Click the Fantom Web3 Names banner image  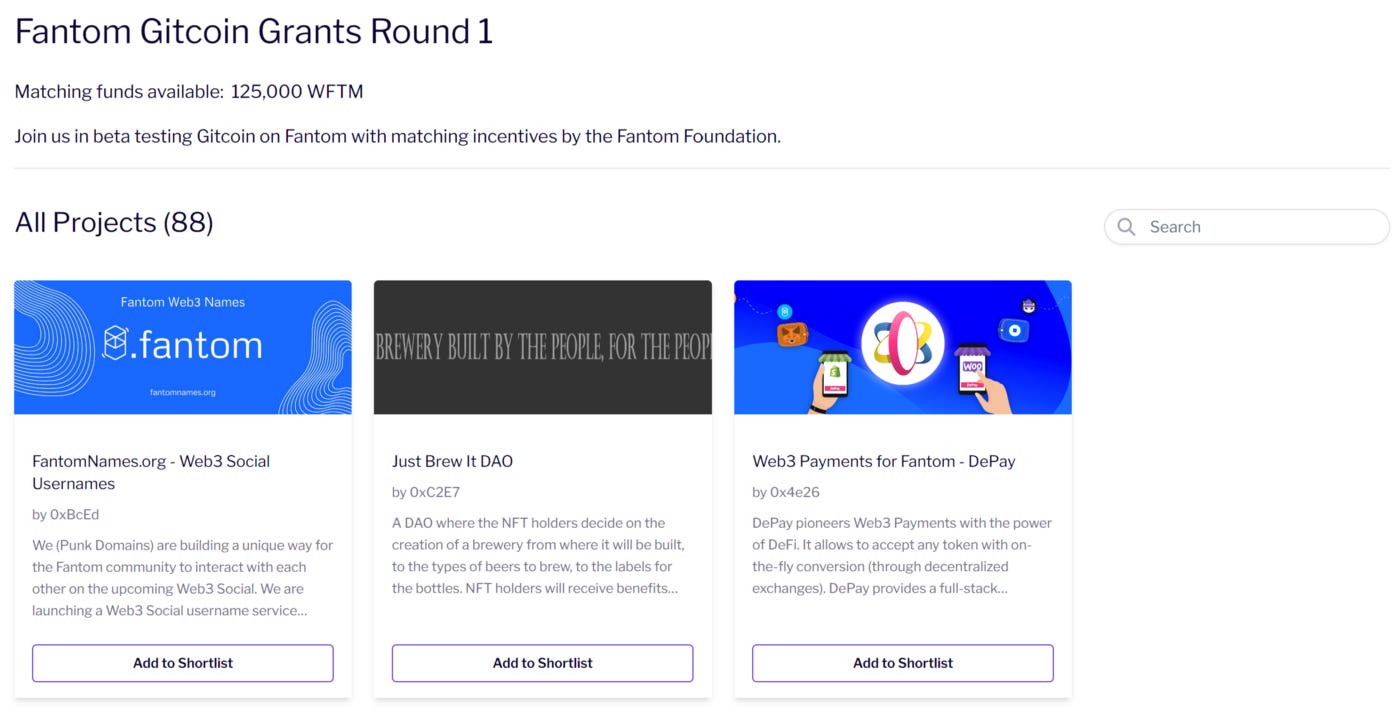point(182,347)
